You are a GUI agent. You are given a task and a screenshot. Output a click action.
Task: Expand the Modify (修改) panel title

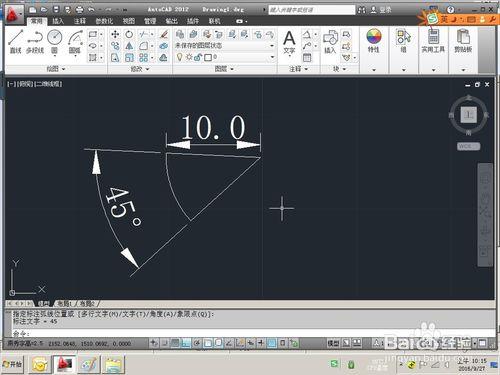pyautogui.click(x=140, y=69)
